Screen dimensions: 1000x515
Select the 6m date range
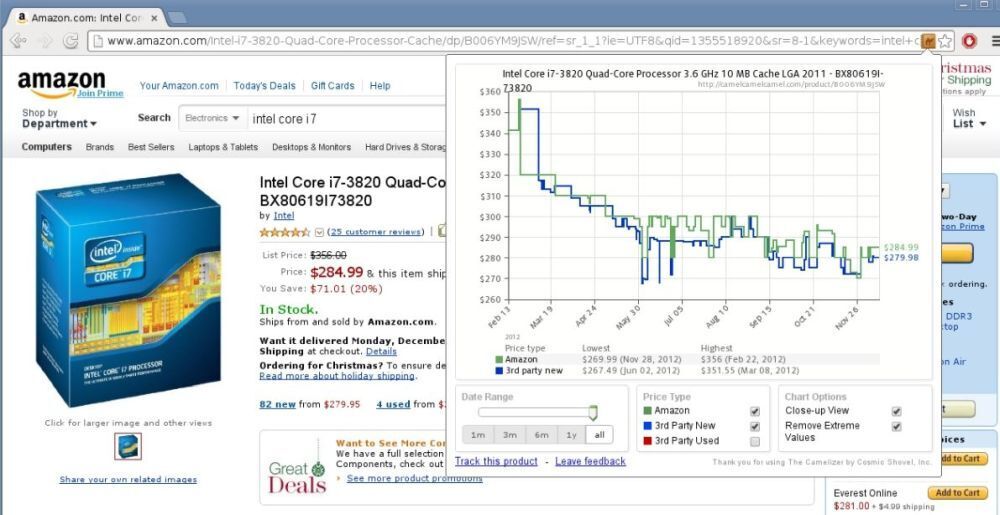point(541,435)
